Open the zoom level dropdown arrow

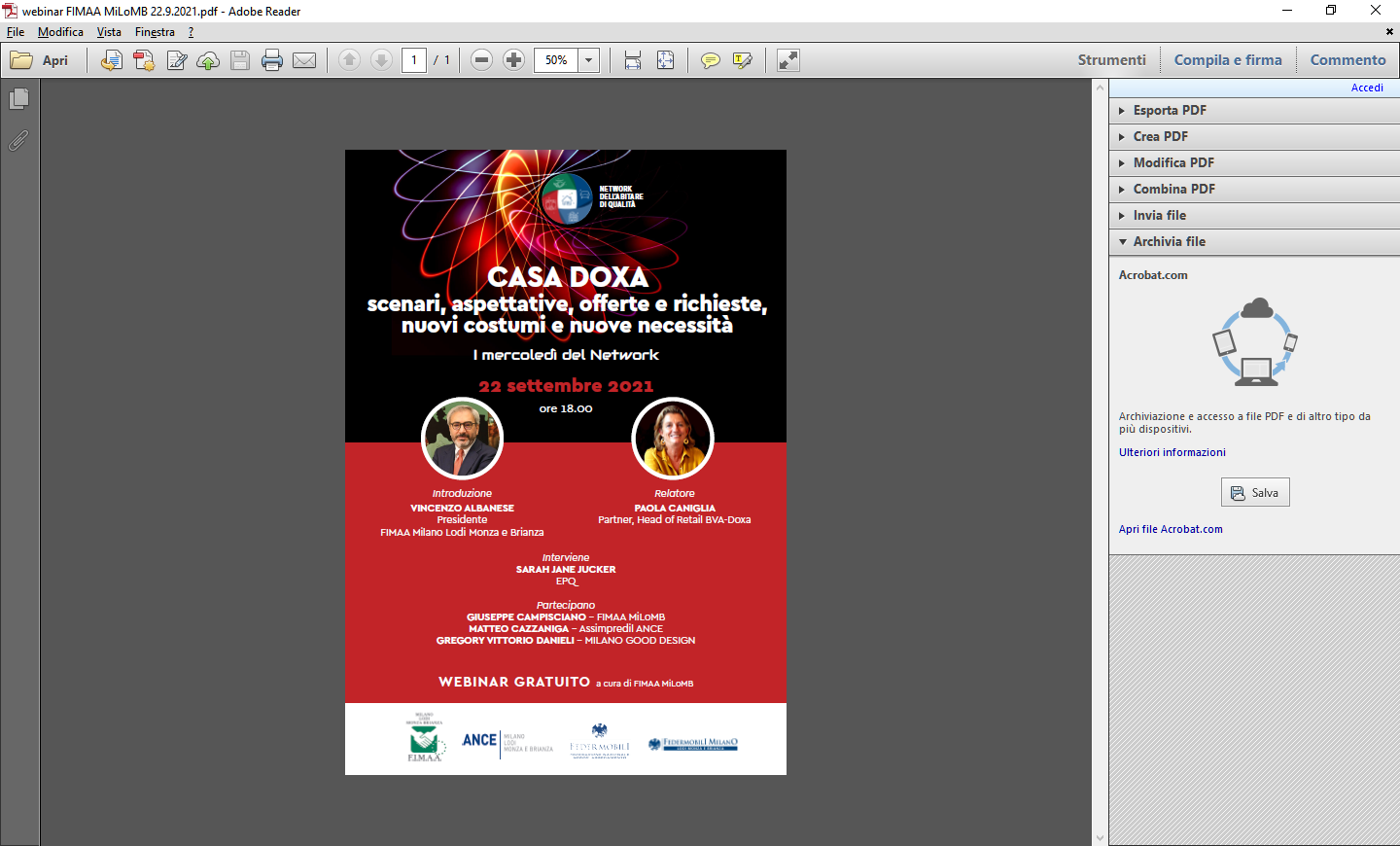tap(589, 60)
